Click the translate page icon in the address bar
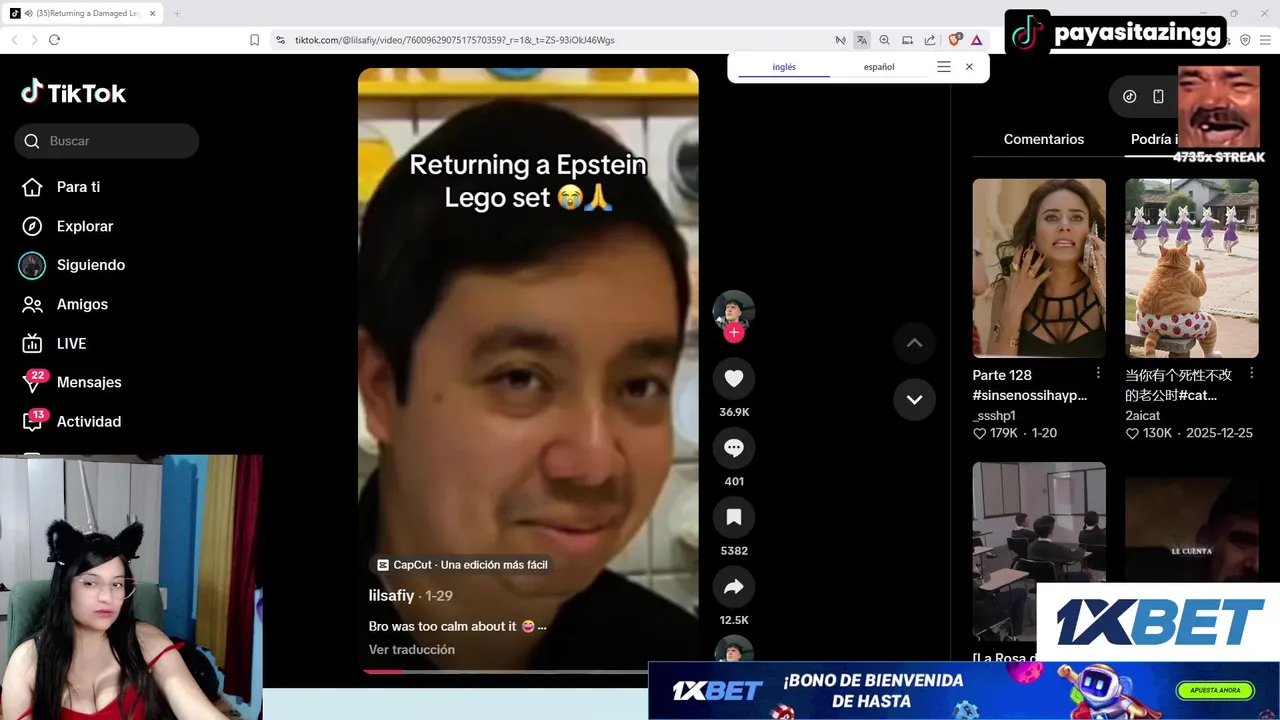Screen dimensions: 1280x720 tap(862, 40)
